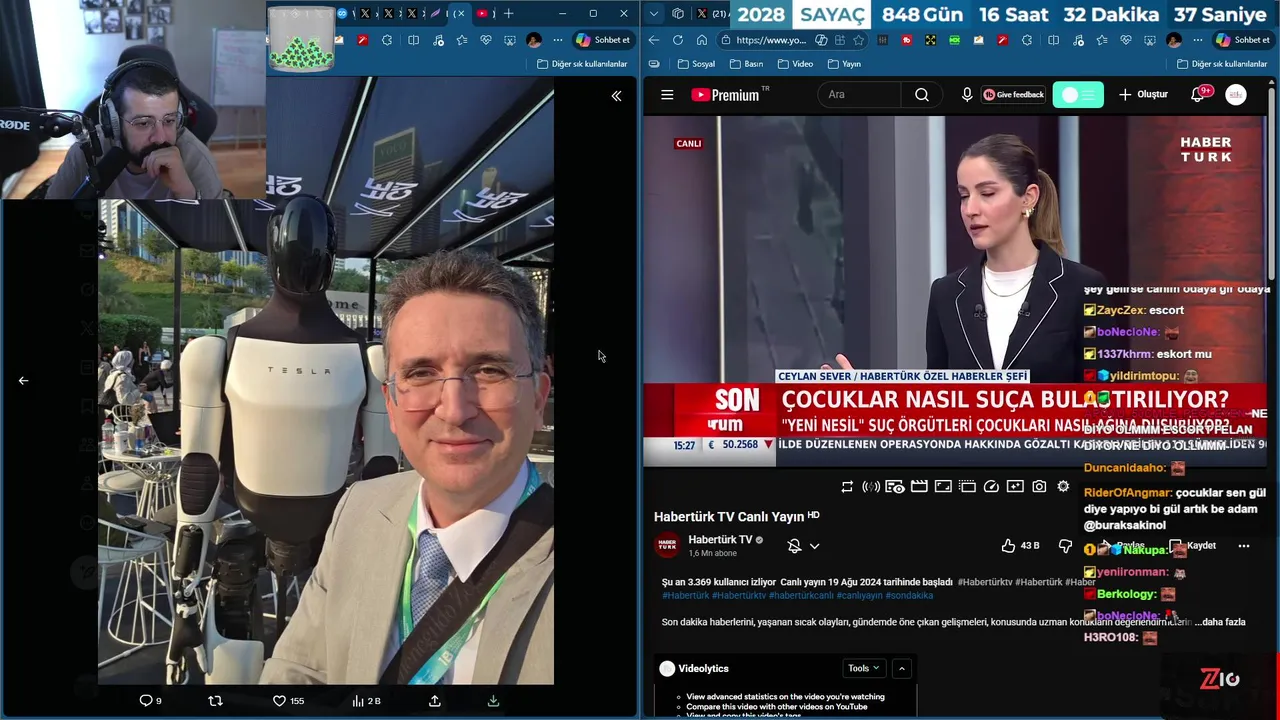Viewport: 1280px width, 720px height.
Task: Go to home page in right browser
Action: [x=702, y=40]
